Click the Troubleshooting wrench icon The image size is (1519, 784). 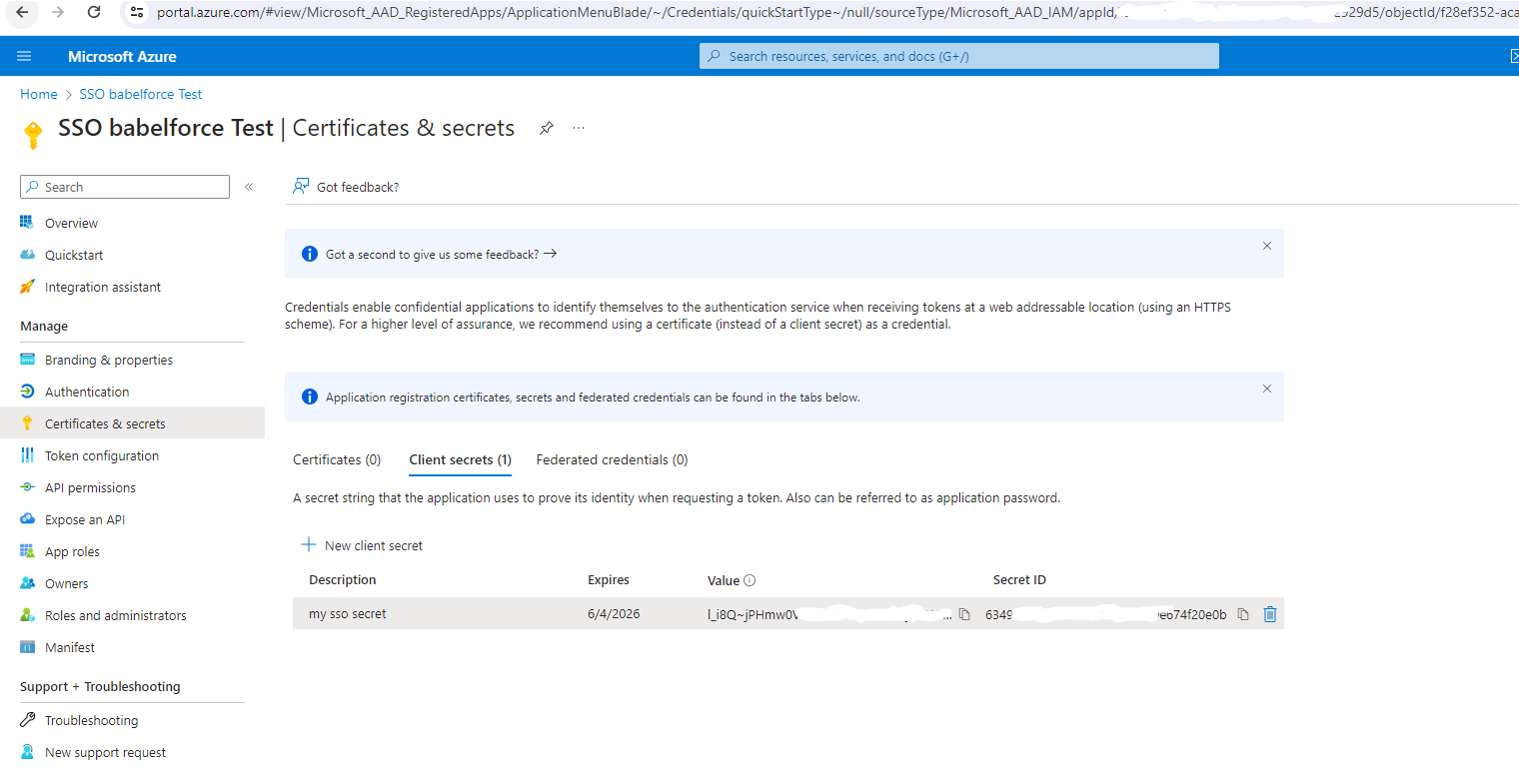coord(27,720)
